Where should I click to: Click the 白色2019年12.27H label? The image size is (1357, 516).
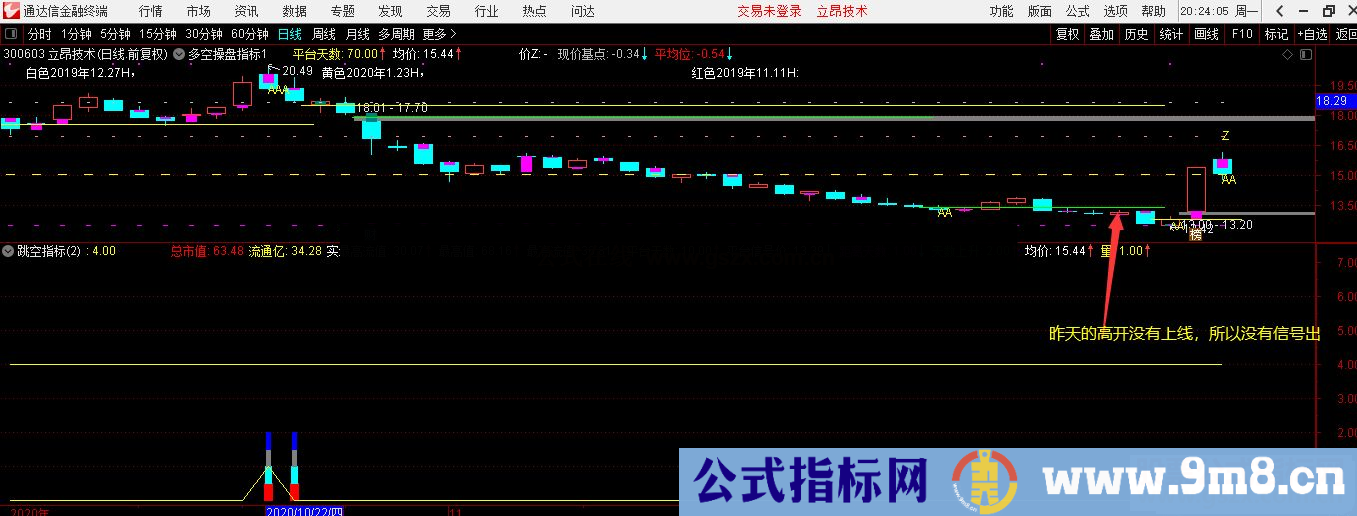[x=80, y=72]
